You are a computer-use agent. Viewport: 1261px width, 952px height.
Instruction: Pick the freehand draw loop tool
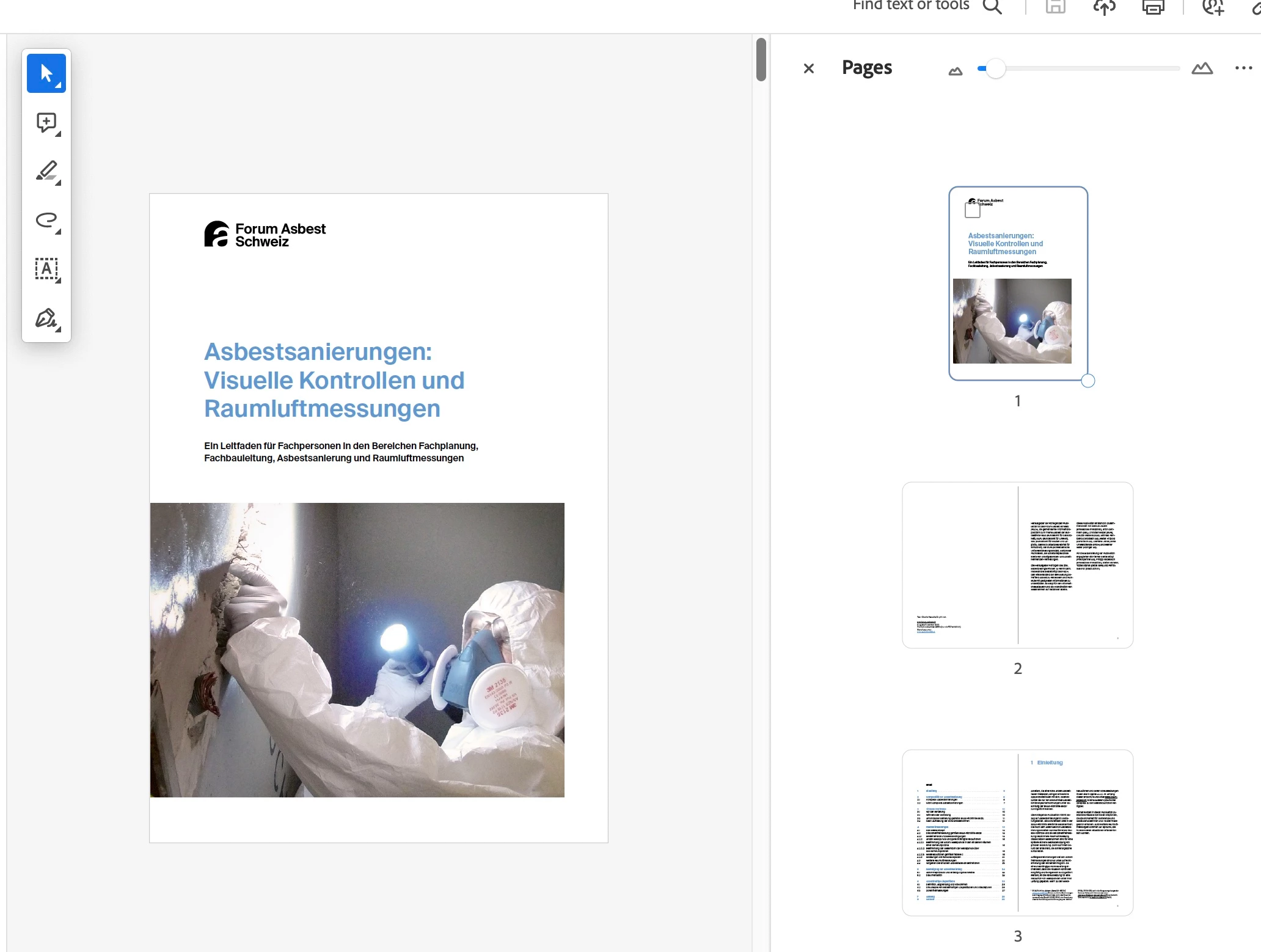click(46, 220)
